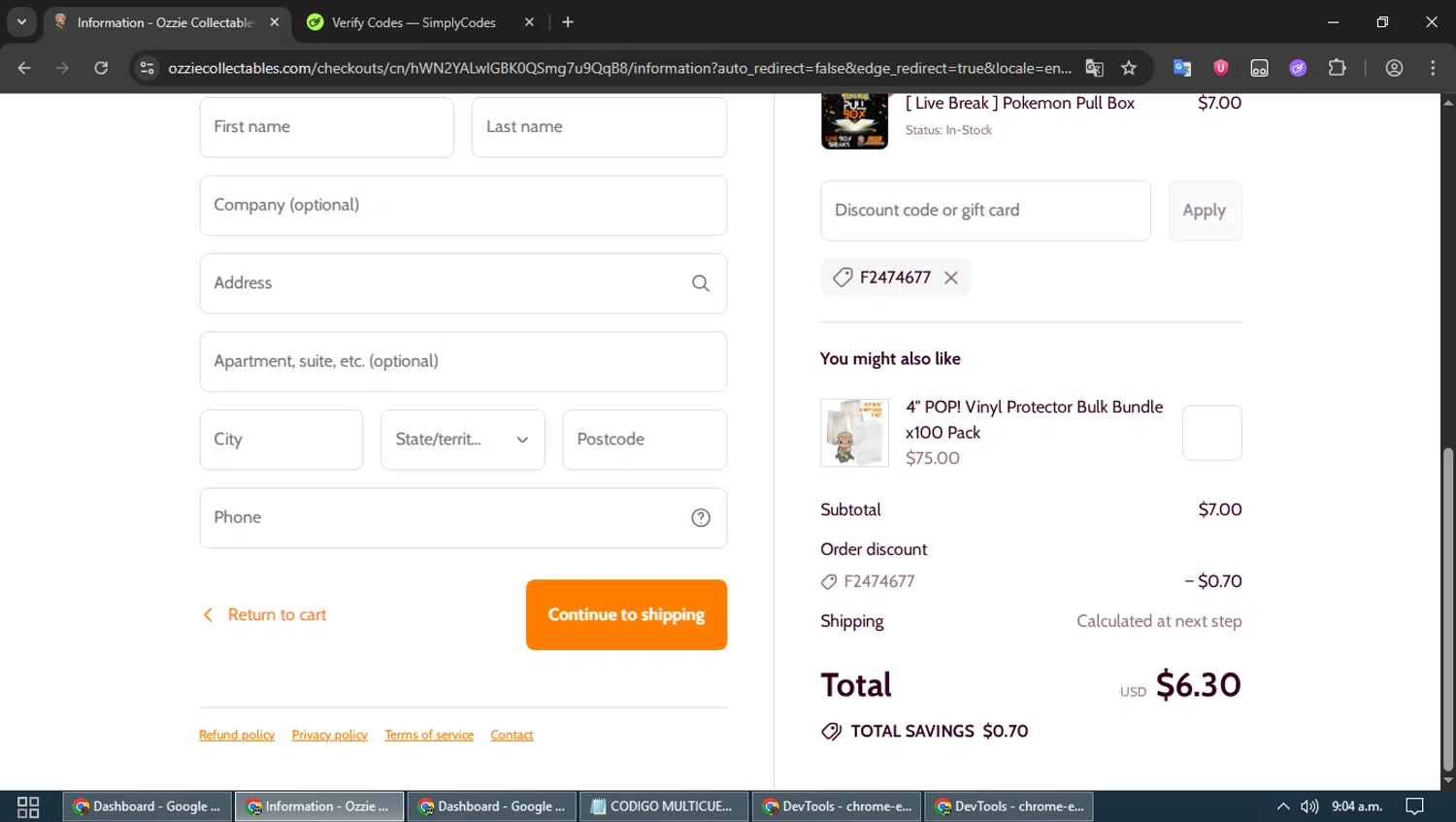
Task: Open the red shield extension icon
Action: [1220, 68]
